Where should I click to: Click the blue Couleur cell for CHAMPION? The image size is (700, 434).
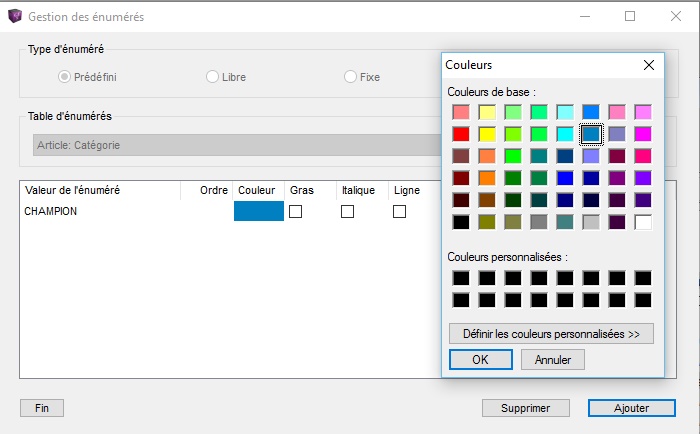pos(259,211)
